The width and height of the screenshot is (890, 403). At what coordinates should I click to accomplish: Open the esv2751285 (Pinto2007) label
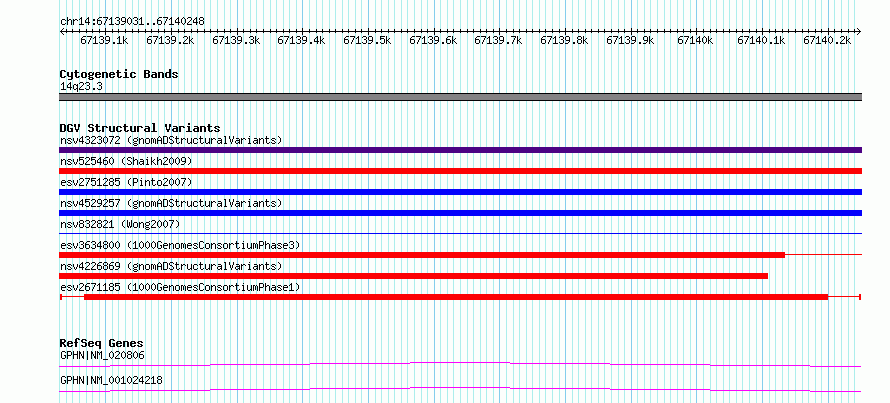tap(126, 182)
